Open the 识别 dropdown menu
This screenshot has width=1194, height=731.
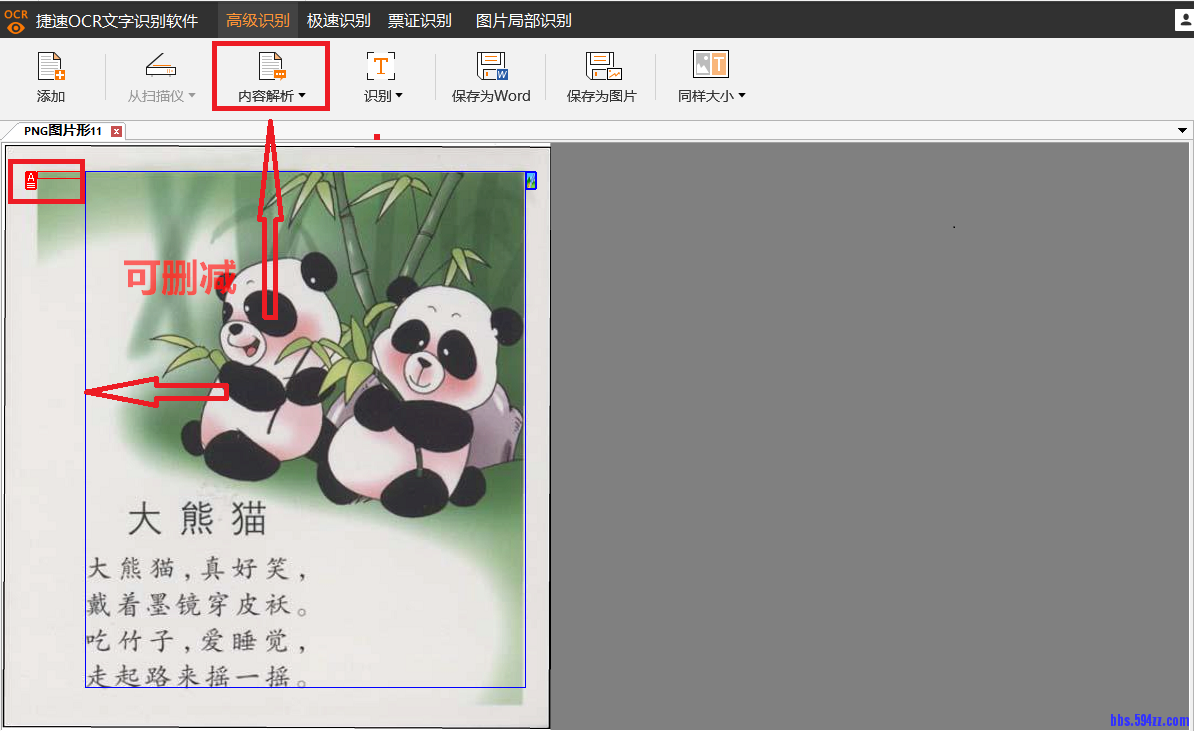tap(401, 96)
